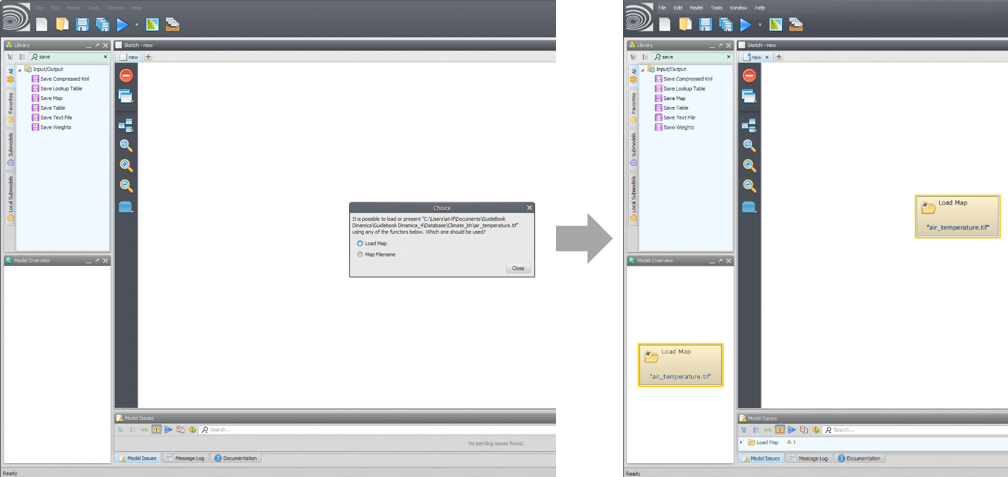Click the top magnifier zoom icon in the left sketch toolbar

126,145
